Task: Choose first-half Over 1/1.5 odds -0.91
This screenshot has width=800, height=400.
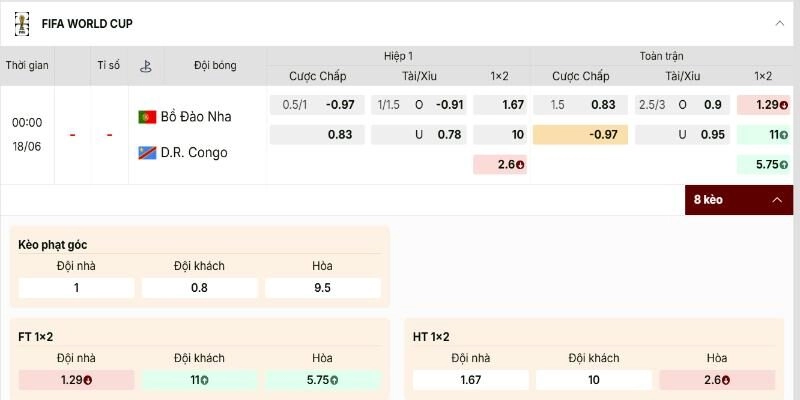Action: pyautogui.click(x=418, y=105)
